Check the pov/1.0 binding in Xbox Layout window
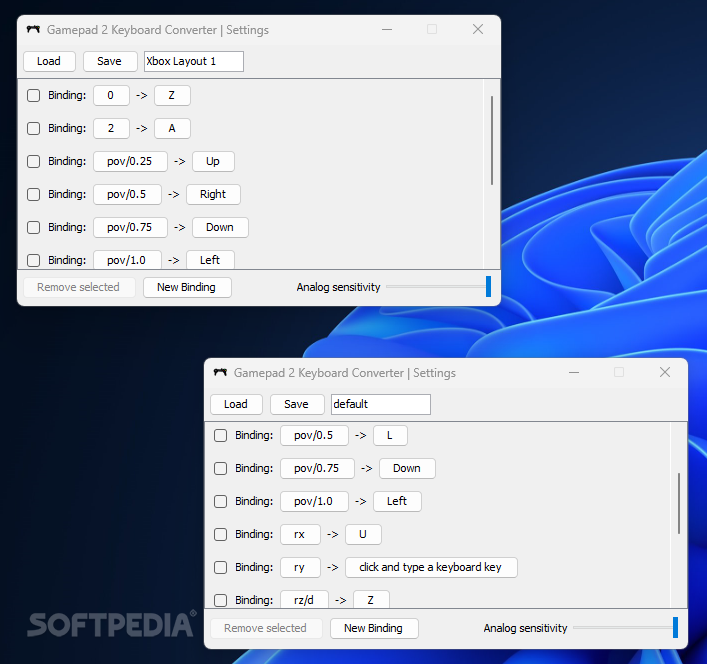 pos(33,260)
